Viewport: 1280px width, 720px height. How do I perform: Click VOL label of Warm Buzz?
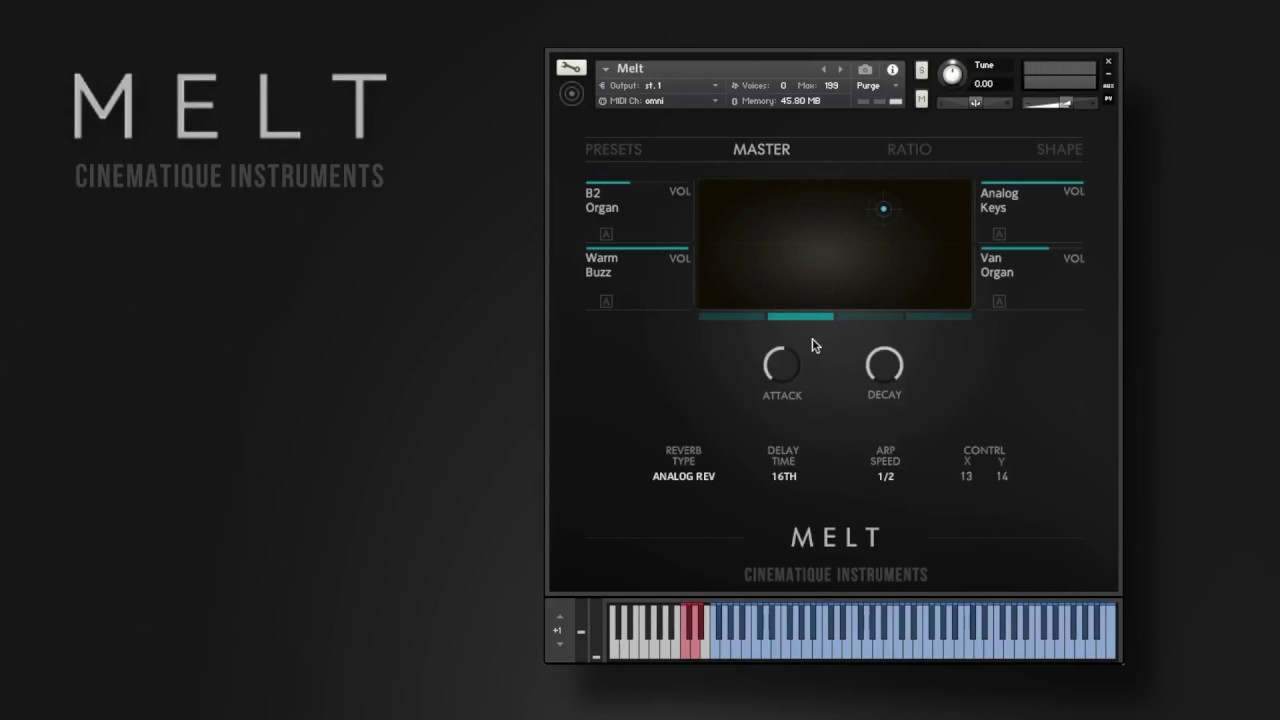tap(679, 258)
